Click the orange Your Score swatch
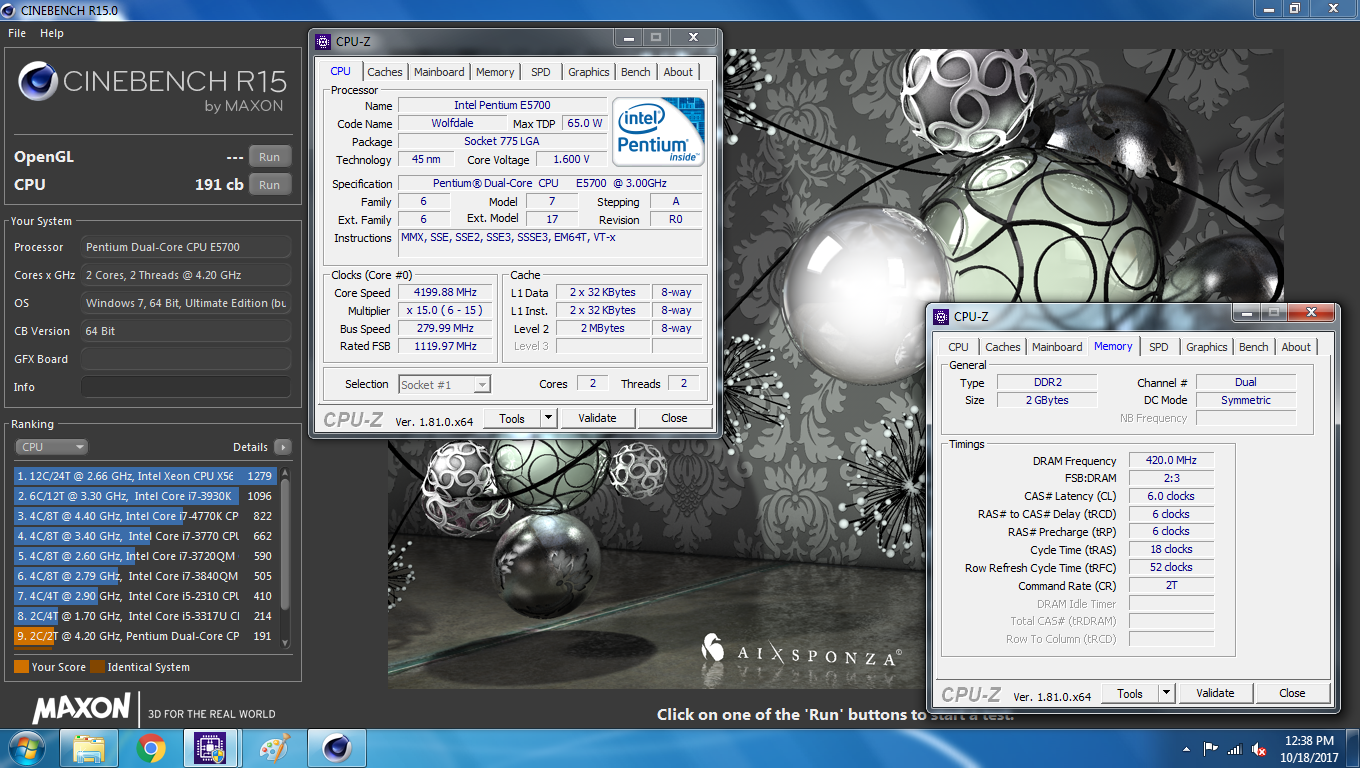The height and width of the screenshot is (768, 1360). (x=21, y=667)
